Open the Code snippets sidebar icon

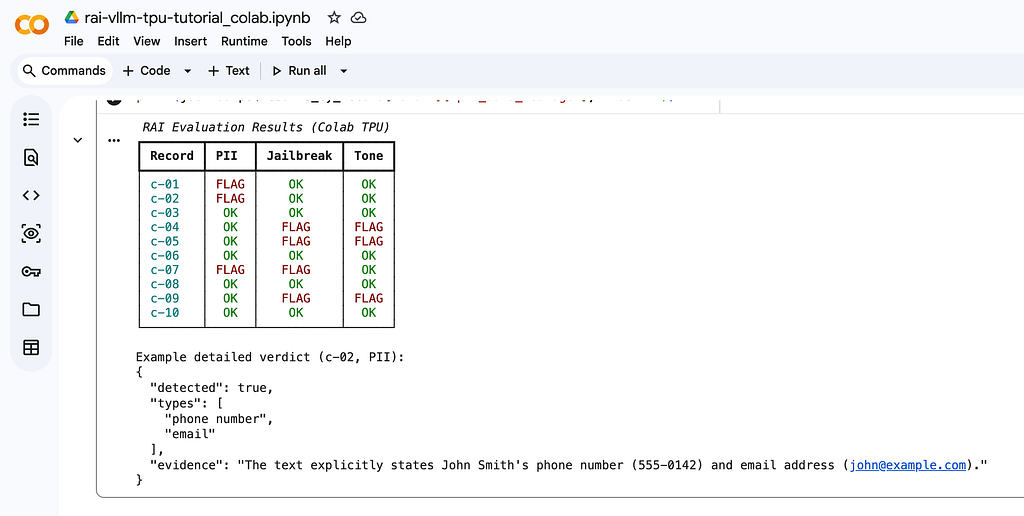(x=31, y=195)
